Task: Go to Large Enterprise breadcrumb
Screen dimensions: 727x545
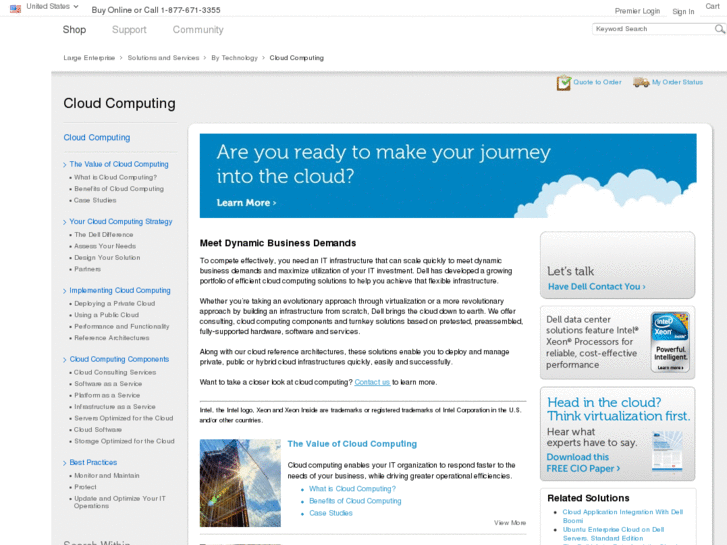Action: (89, 58)
